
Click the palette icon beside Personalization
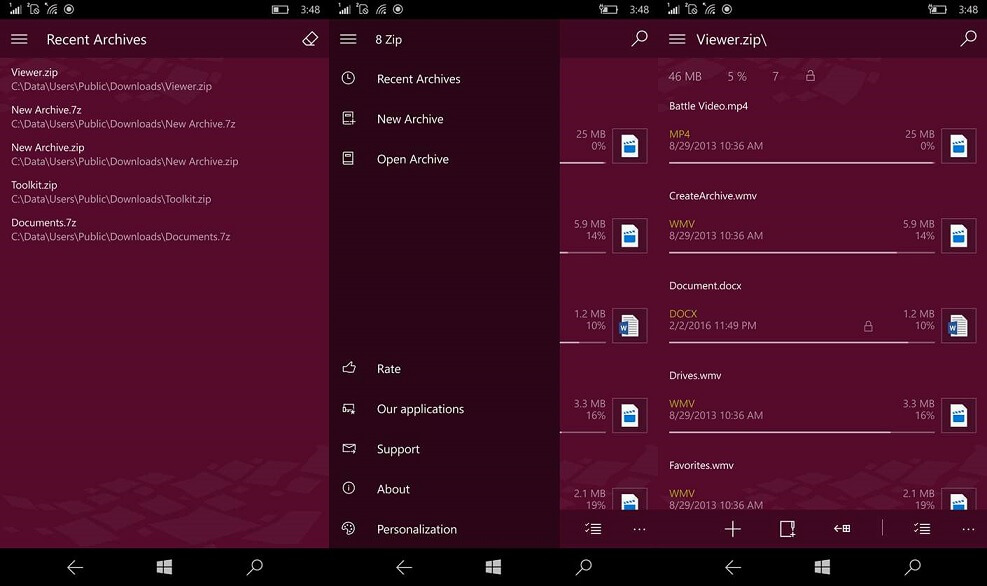click(348, 528)
